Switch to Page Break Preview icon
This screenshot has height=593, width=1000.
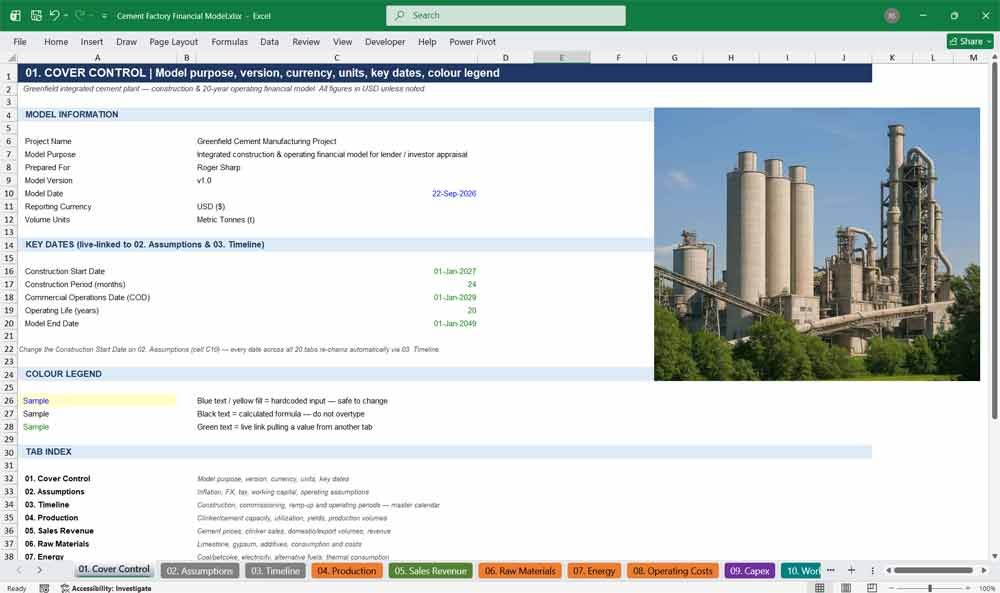pos(872,588)
